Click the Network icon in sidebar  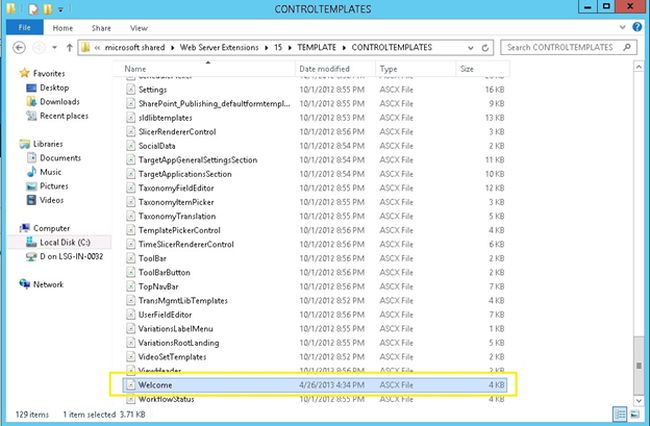(x=24, y=284)
